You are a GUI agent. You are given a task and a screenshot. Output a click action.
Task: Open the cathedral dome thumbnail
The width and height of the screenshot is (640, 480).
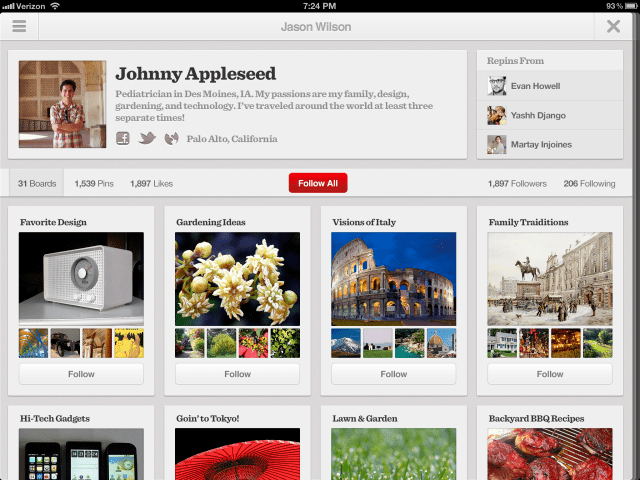[442, 343]
